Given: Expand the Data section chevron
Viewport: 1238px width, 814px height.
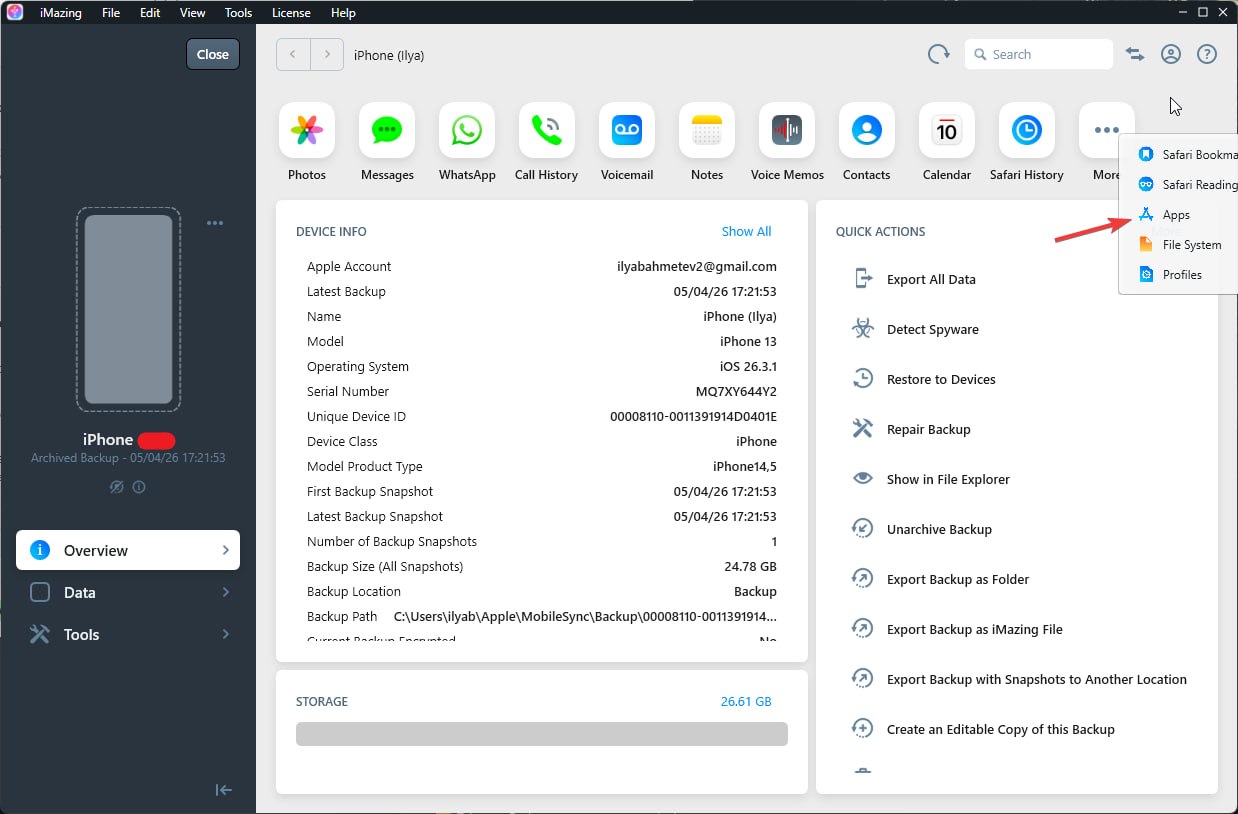Looking at the screenshot, I should [x=226, y=592].
